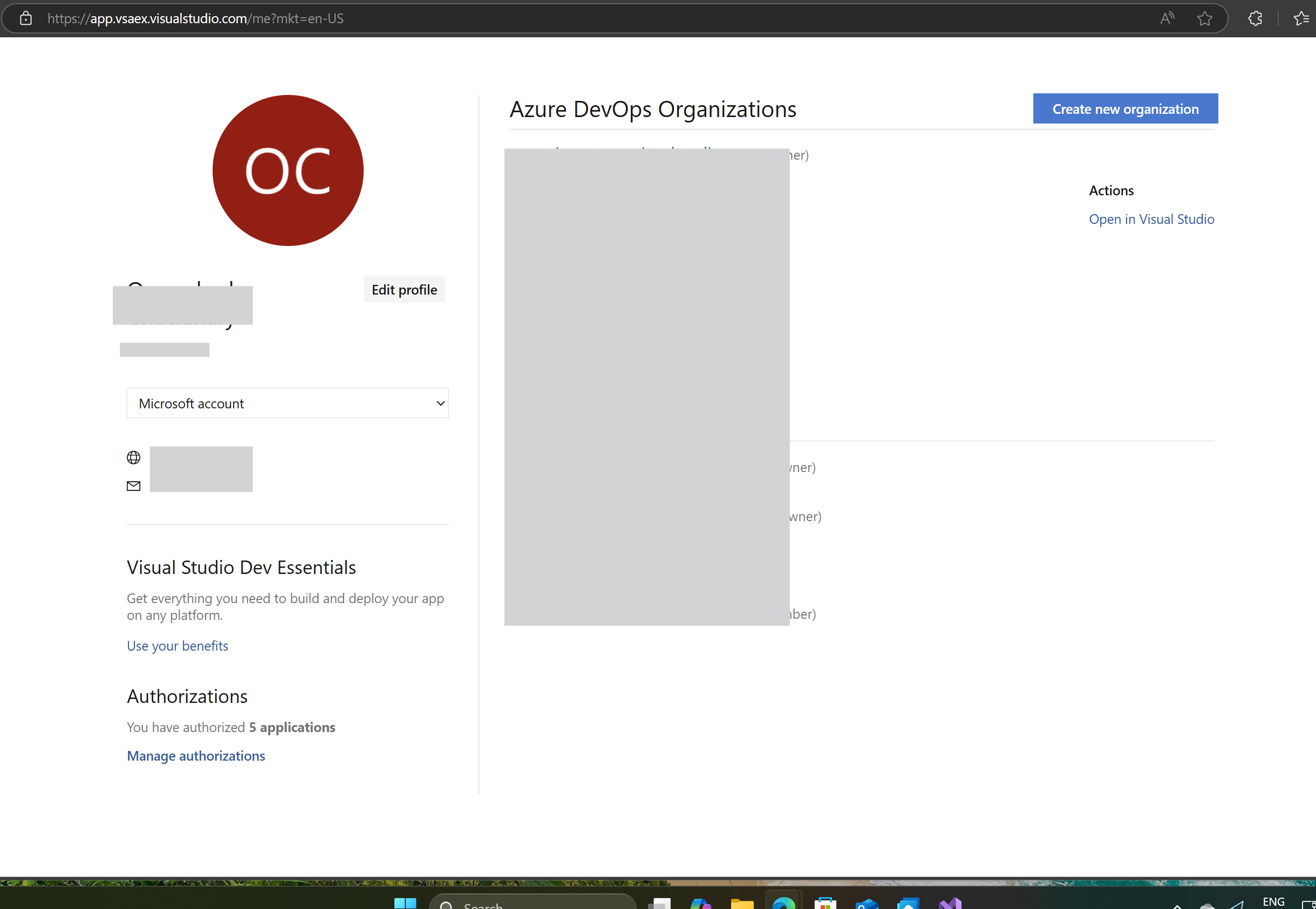Open Manage authorizations link
Screen dimensions: 1316x909
pos(196,756)
